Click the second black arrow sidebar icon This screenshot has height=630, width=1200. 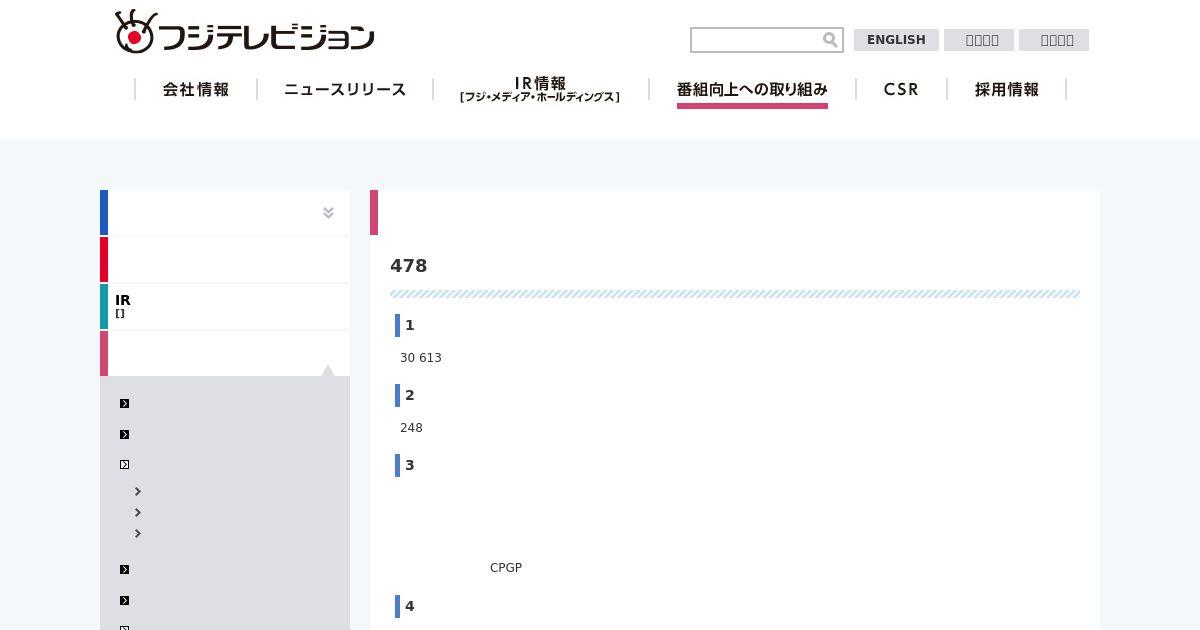point(125,435)
